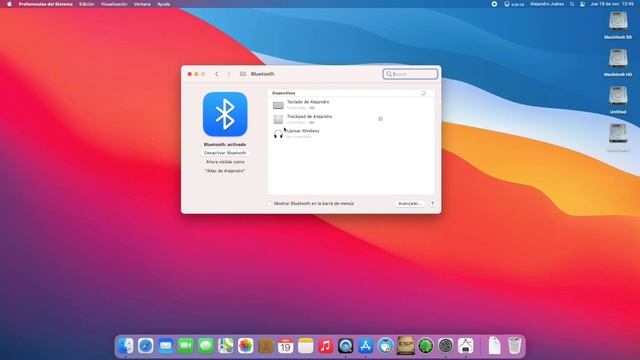This screenshot has width=640, height=360.
Task: Open the Untitled drive on desktop
Action: (x=618, y=100)
